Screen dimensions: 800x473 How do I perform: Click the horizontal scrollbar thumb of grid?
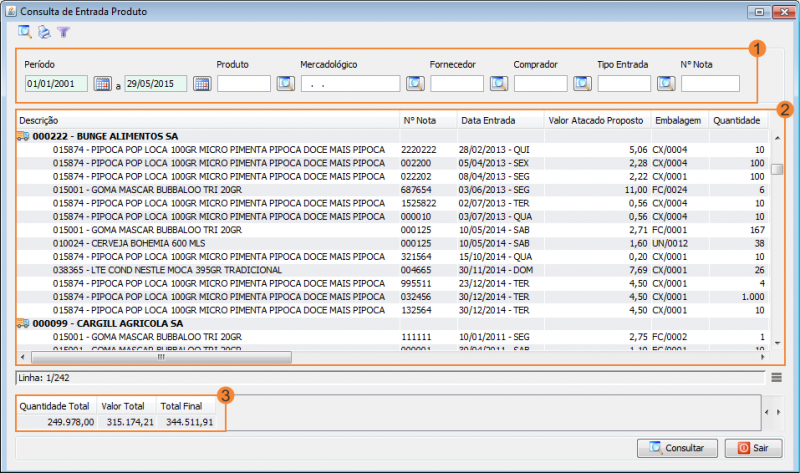[x=161, y=357]
